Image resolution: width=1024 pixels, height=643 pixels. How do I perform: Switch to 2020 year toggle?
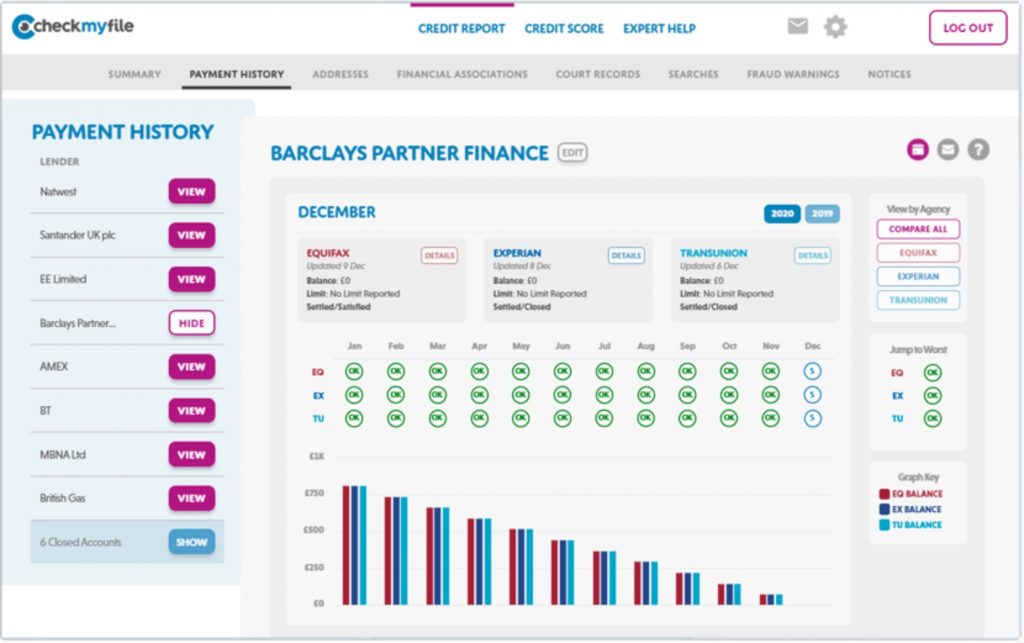click(782, 213)
